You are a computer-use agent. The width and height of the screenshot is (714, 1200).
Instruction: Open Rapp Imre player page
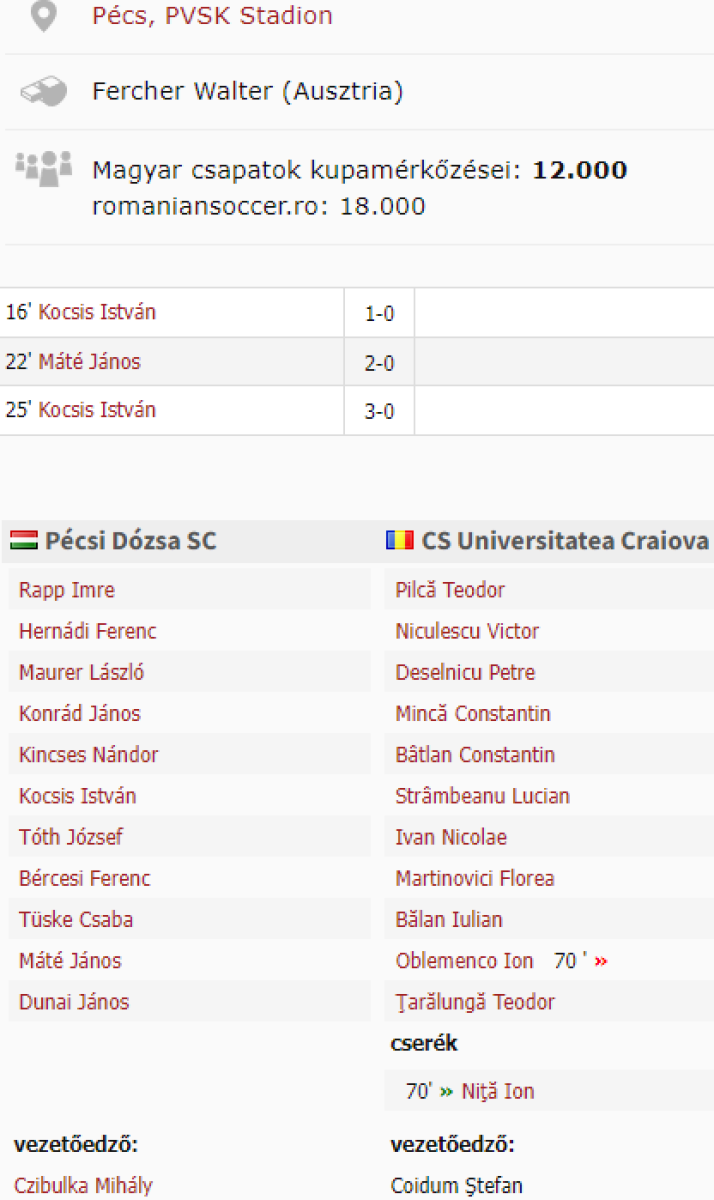pos(67,590)
